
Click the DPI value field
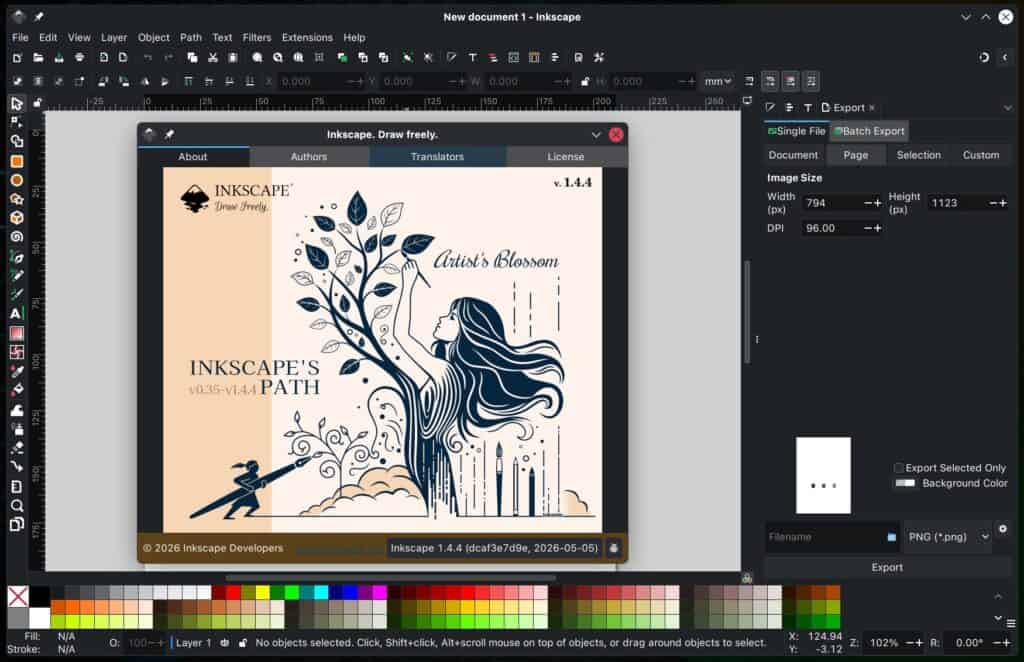832,228
